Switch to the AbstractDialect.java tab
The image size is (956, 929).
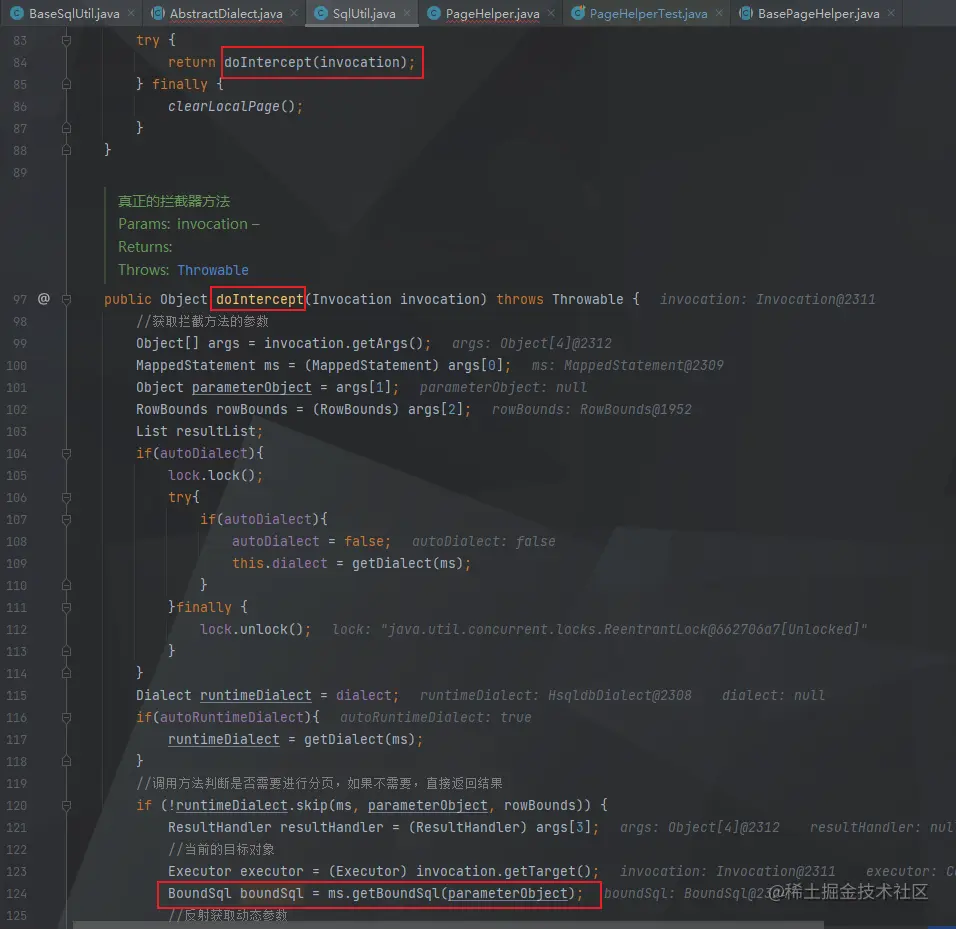point(226,13)
